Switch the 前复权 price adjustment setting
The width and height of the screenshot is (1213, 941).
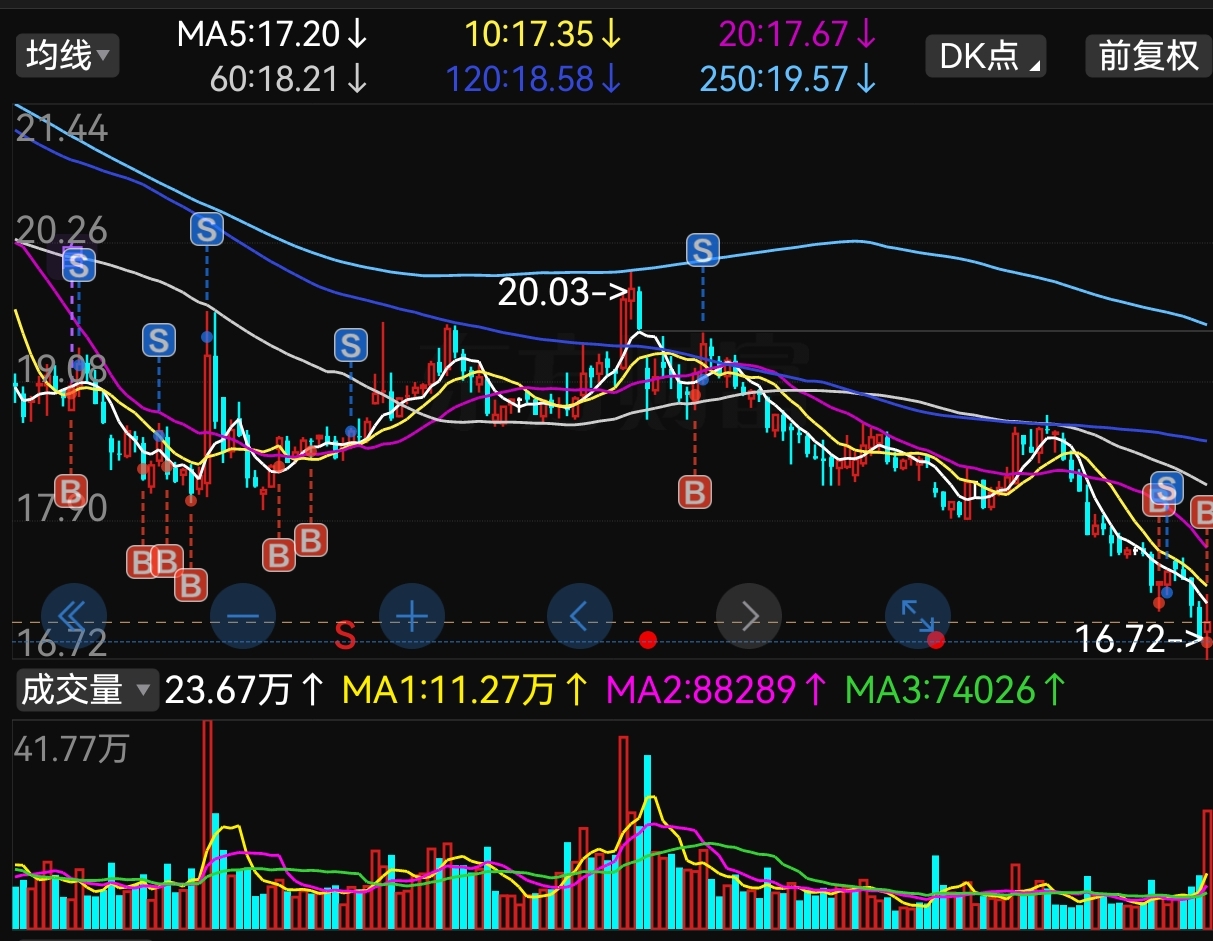click(1149, 55)
